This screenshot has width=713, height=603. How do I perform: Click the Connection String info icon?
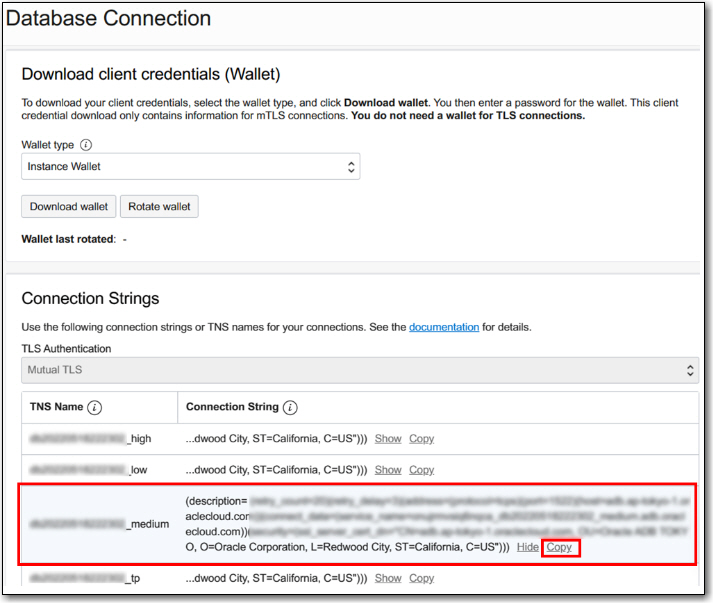(x=290, y=408)
